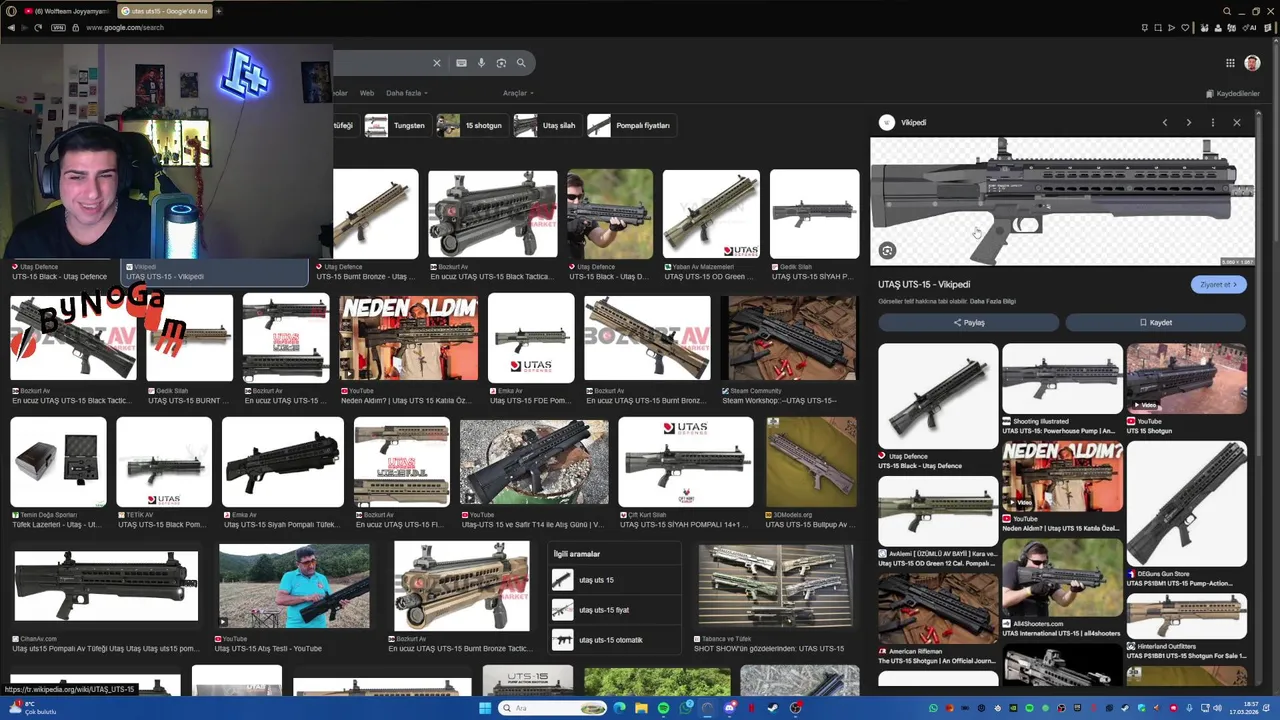Expand the 'Araçlar' tools dropdown
Image resolution: width=1280 pixels, height=720 pixels.
518,93
